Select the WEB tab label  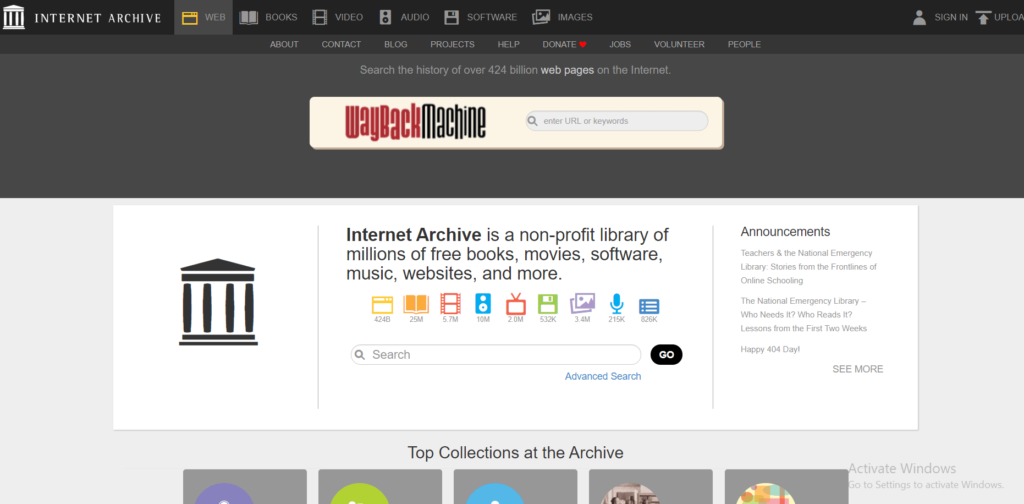coord(215,18)
